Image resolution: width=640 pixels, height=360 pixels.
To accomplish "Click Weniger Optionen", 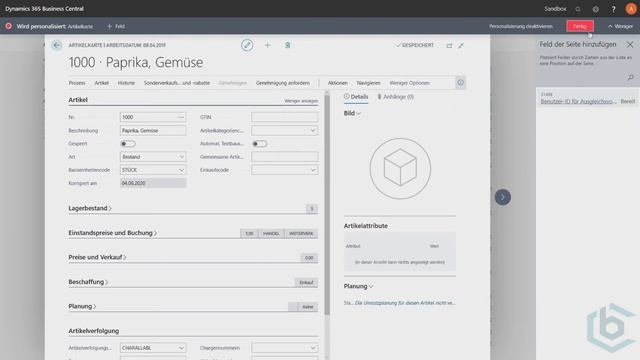I will coord(409,83).
